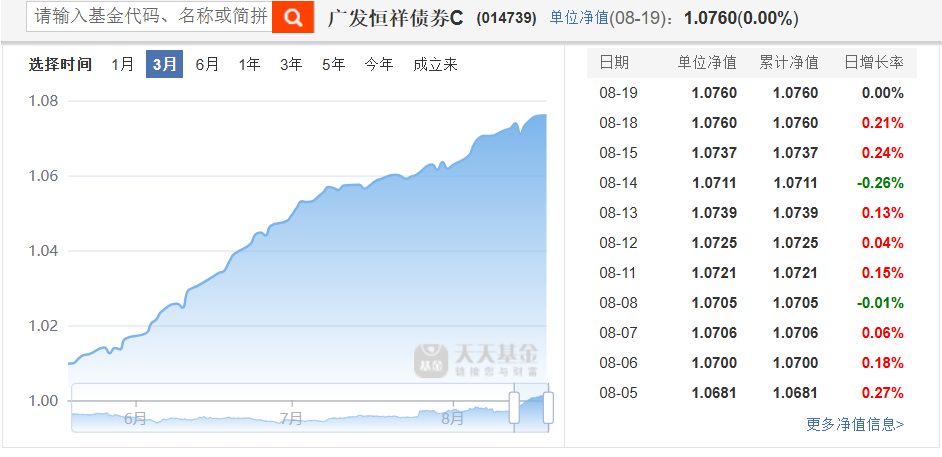
Task: Click the 08-11 date cell
Action: pos(618,273)
